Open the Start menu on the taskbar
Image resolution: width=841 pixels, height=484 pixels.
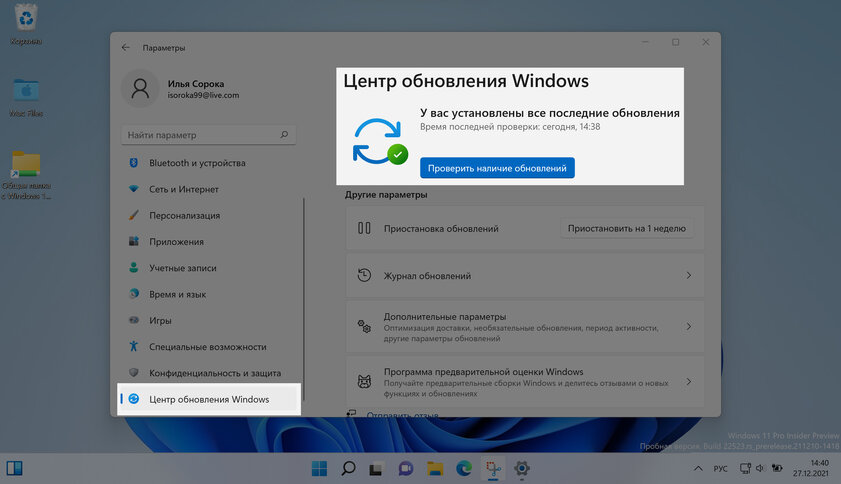pos(319,468)
